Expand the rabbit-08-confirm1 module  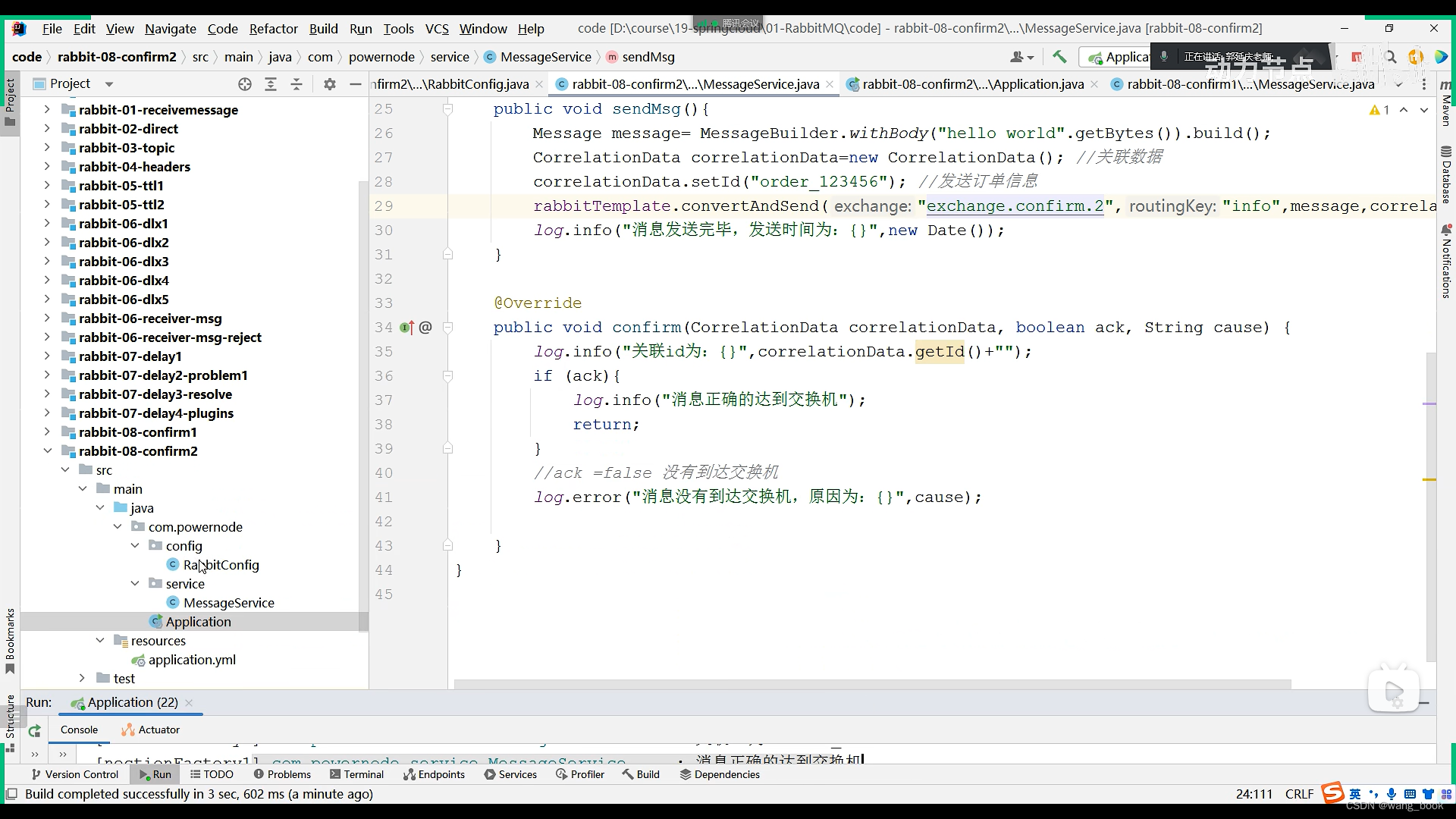click(47, 432)
